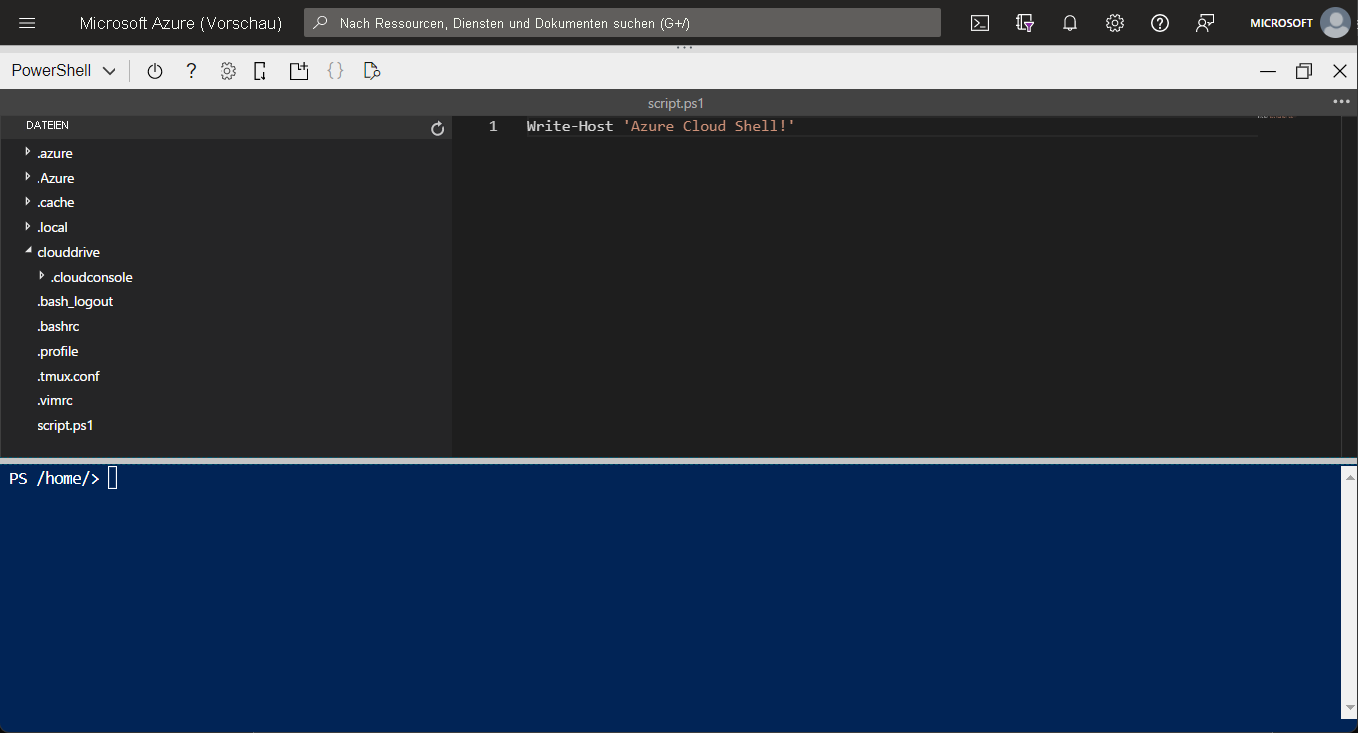Click the Azure resource search box

click(622, 23)
